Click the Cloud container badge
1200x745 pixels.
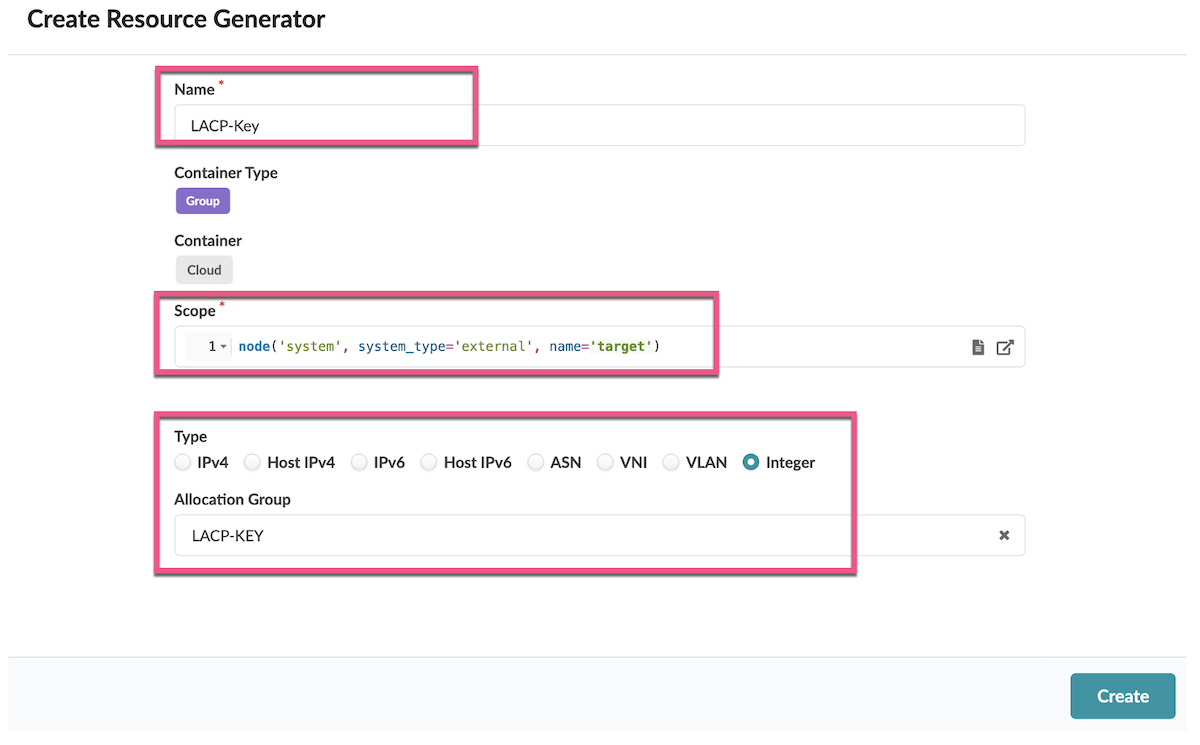[204, 269]
